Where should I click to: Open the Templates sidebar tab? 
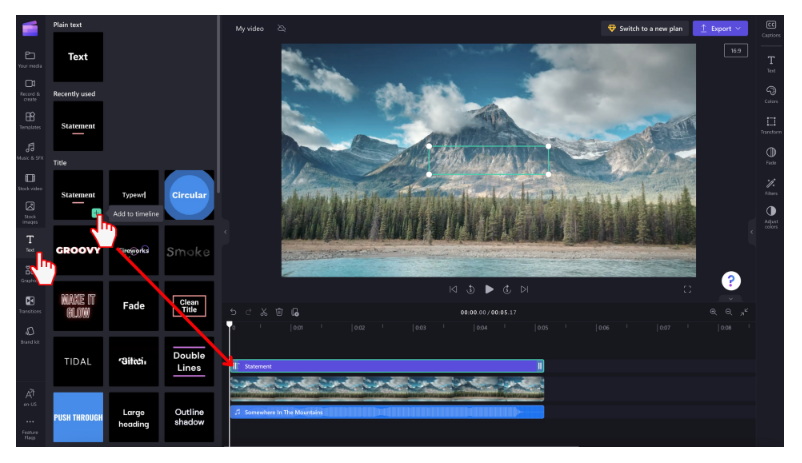point(30,120)
